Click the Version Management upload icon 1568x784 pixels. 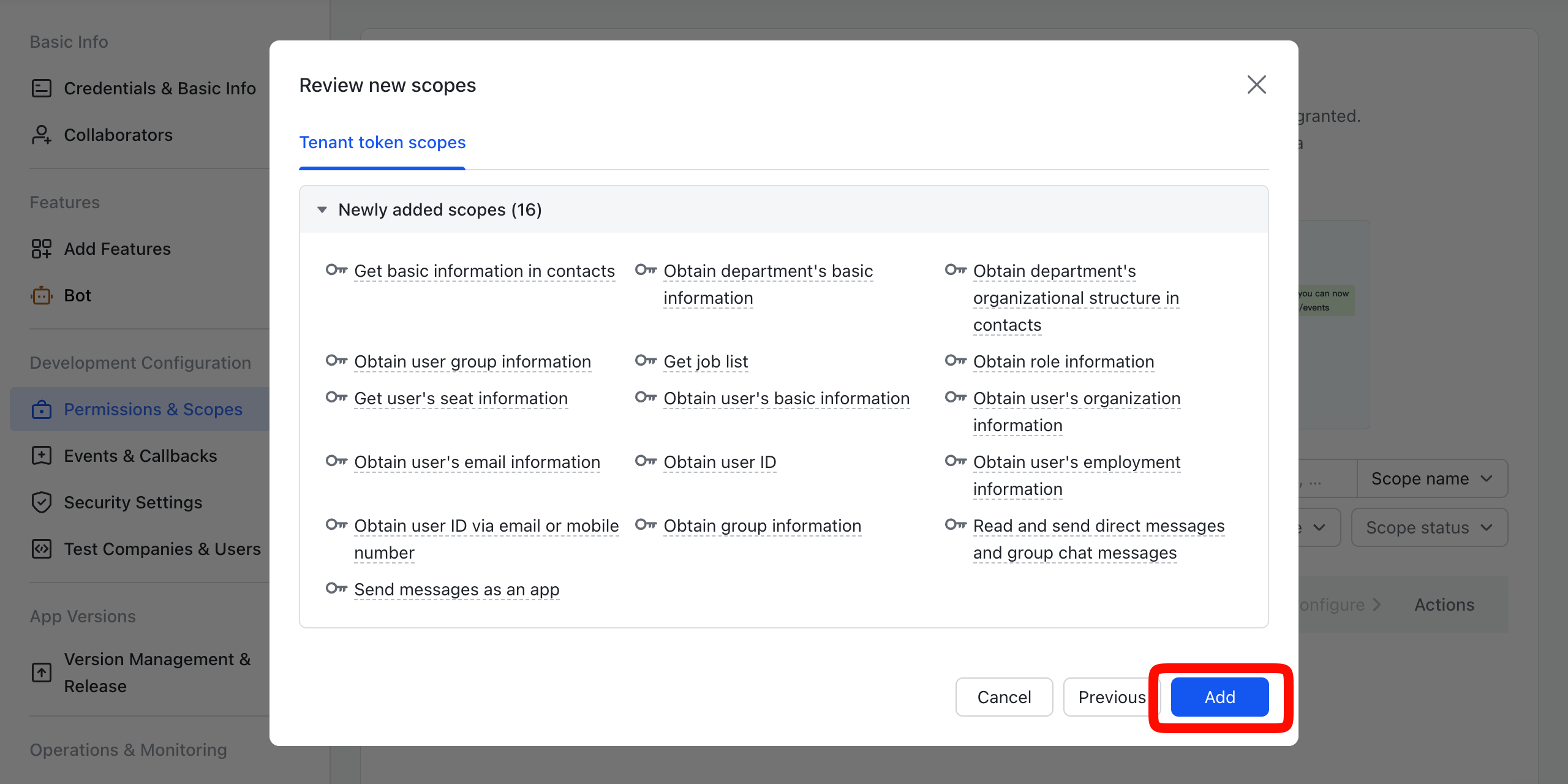pyautogui.click(x=41, y=673)
